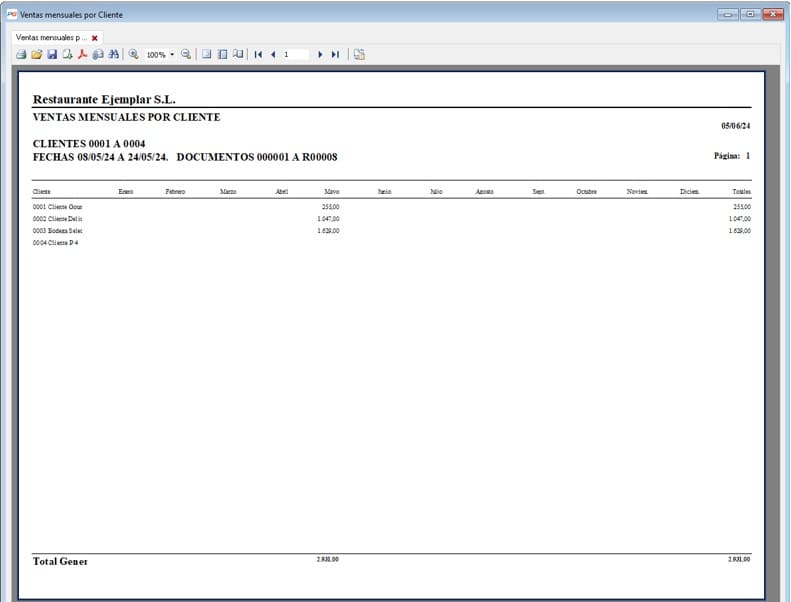Click the Restaurante Ejemplar S.L. heading
791x602 pixels.
[104, 99]
